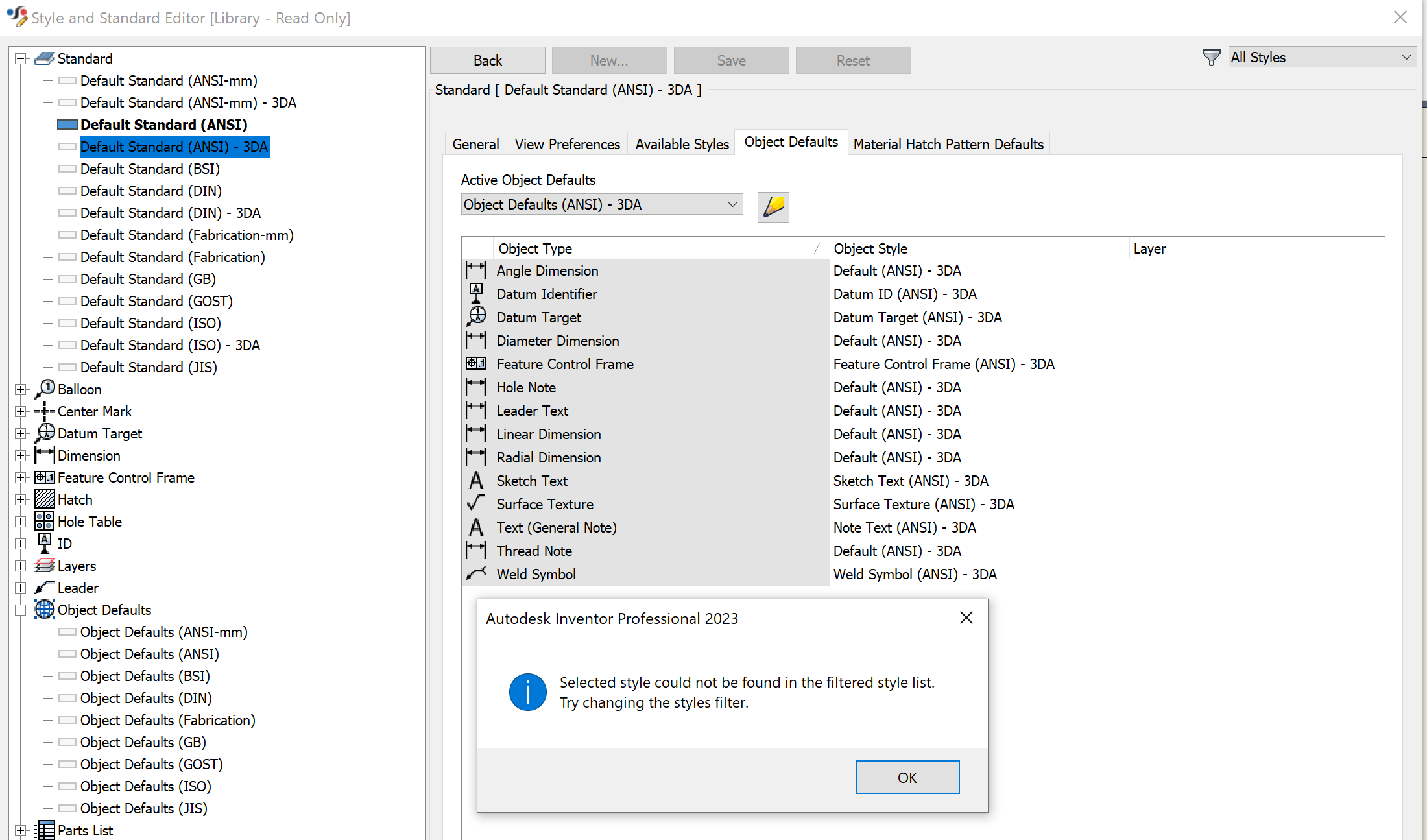
Task: Click the Weld Symbol icon in the object list
Action: 476,573
